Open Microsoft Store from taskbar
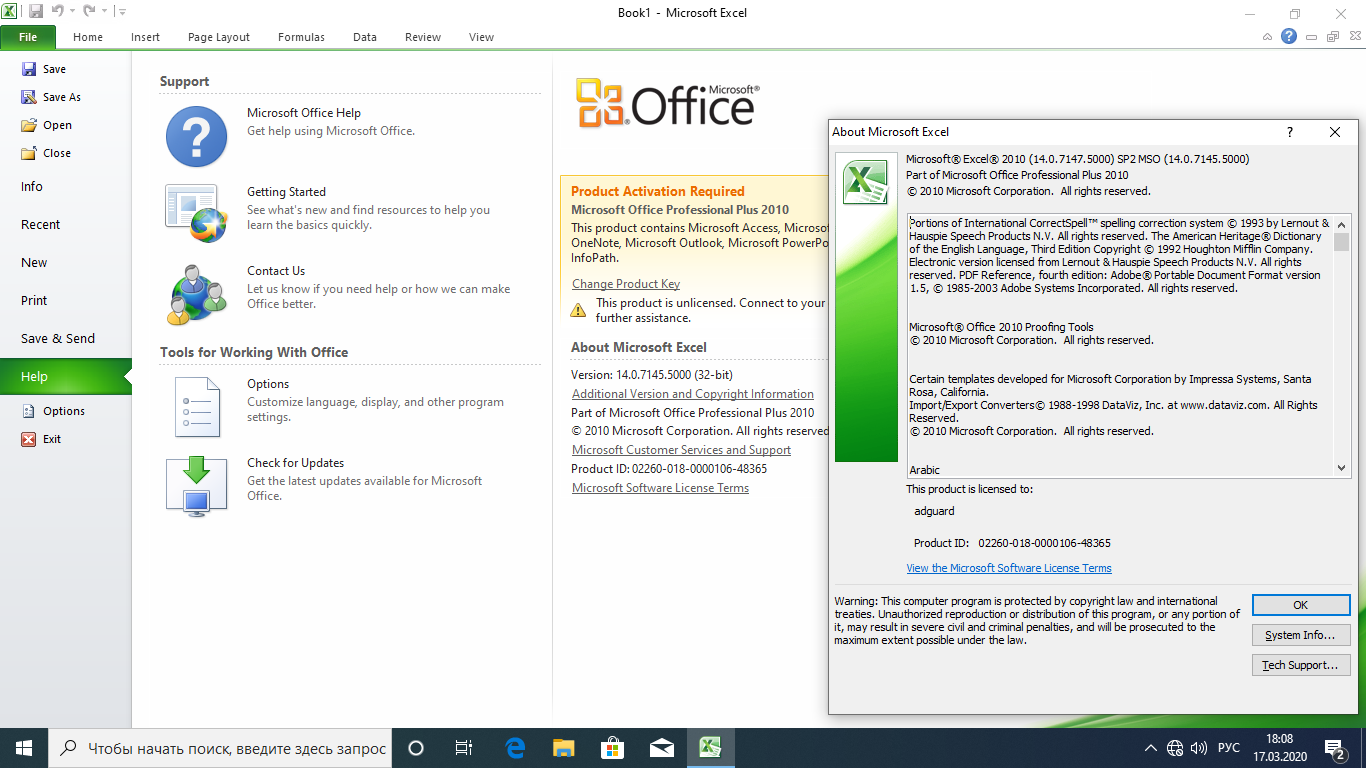Viewport: 1366px width, 768px height. [612, 748]
